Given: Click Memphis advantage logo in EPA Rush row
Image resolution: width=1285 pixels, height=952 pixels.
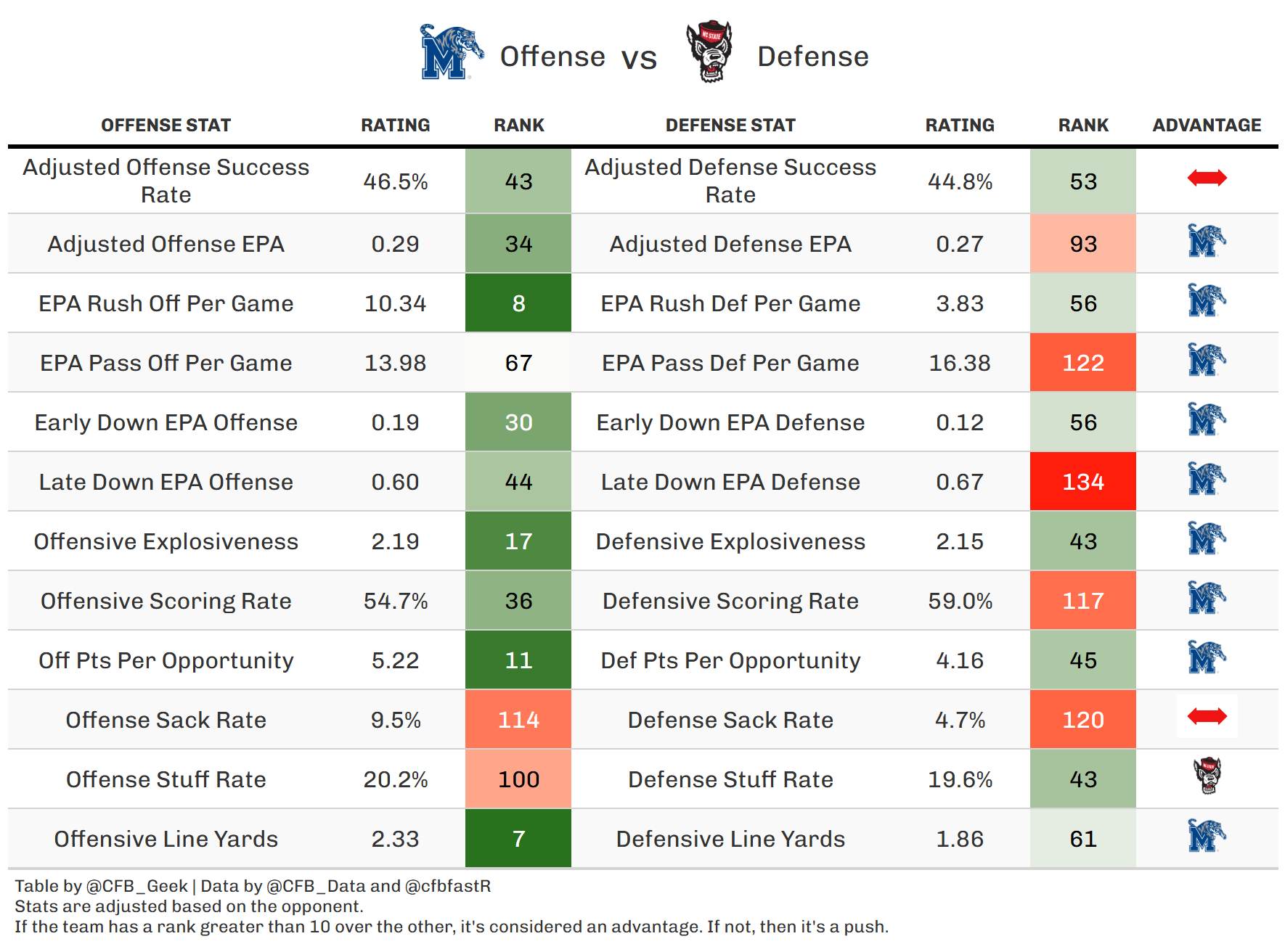Looking at the screenshot, I should pos(1207,301).
